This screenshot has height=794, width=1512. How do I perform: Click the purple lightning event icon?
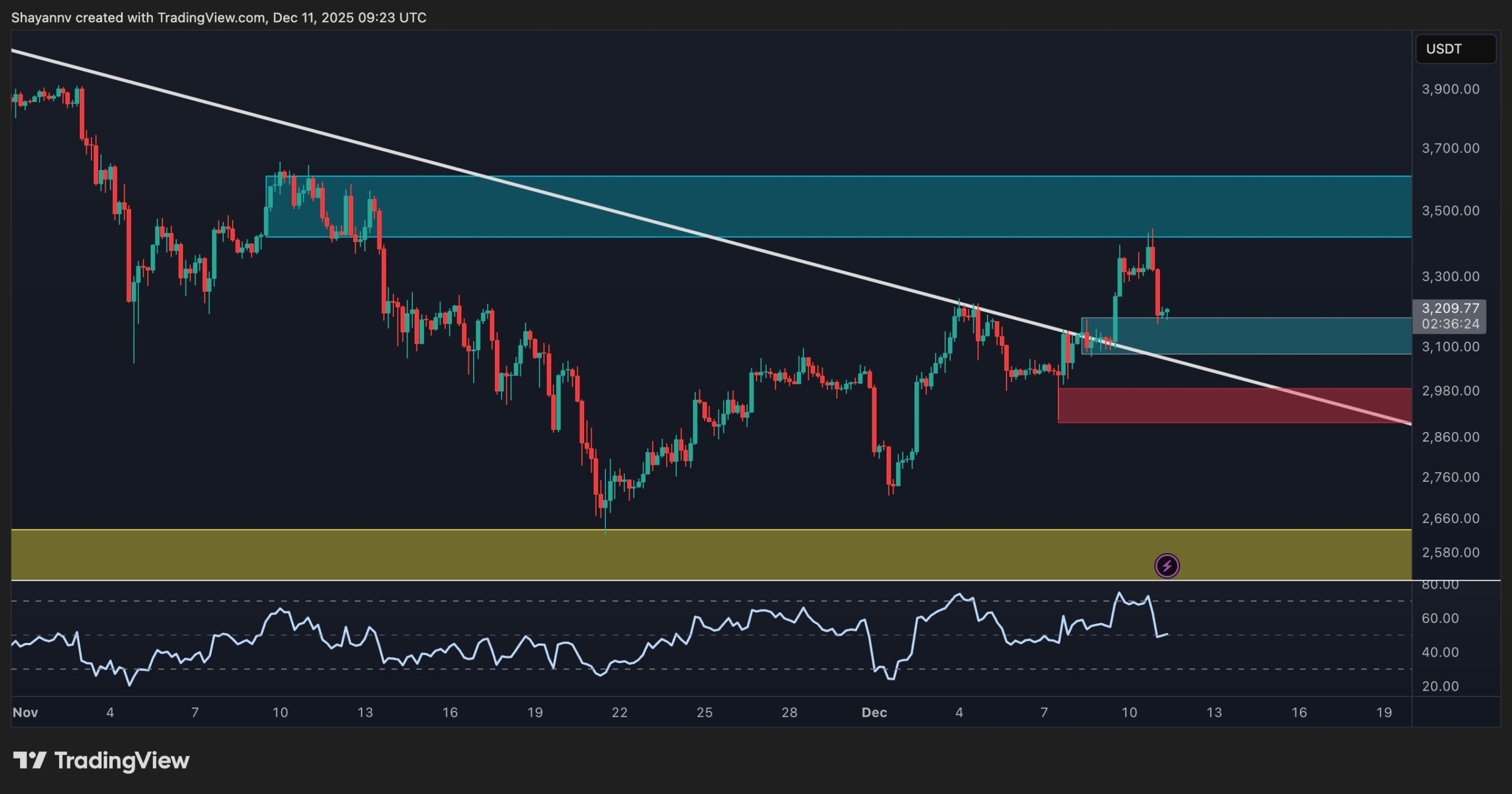(x=1166, y=566)
